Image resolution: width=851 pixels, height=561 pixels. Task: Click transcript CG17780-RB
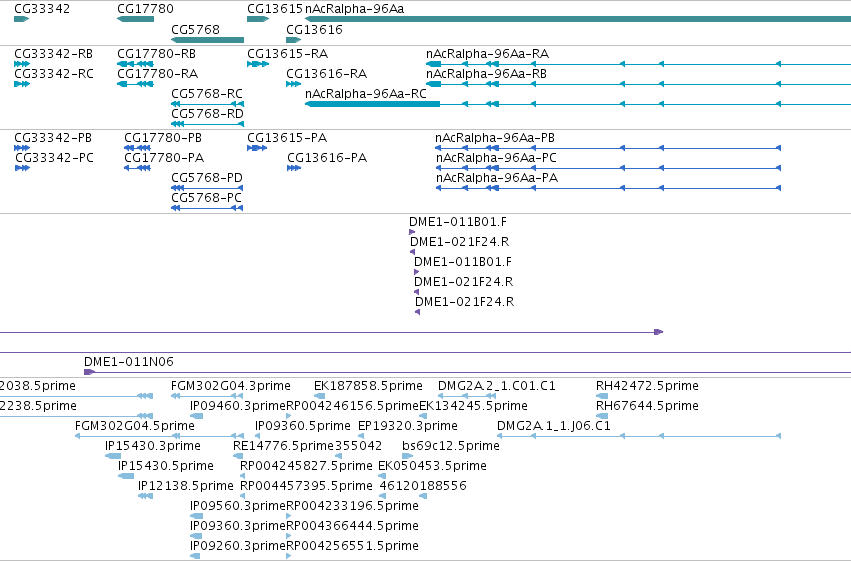[x=136, y=64]
